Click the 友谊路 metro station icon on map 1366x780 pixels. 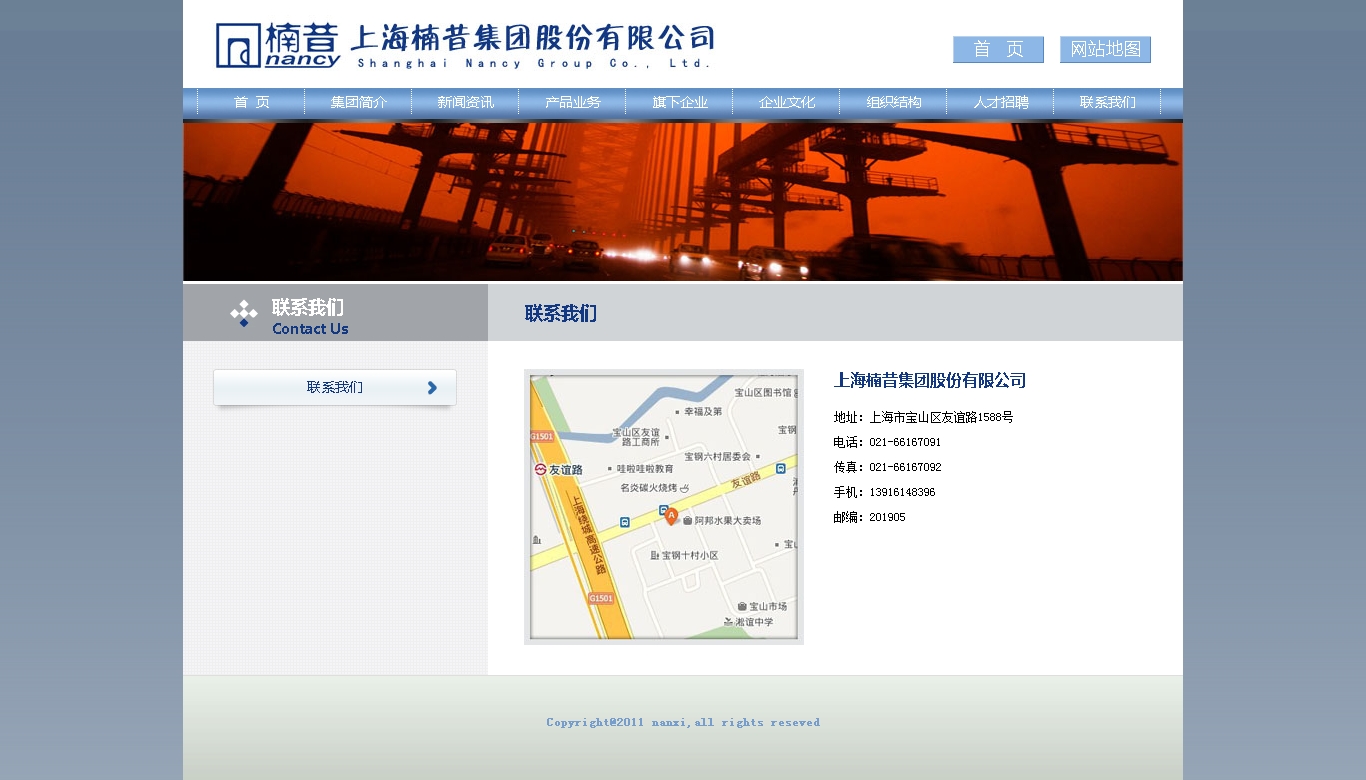coord(540,469)
